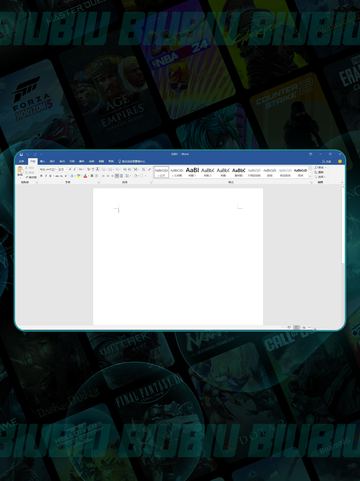This screenshot has height=481, width=360.
Task: Expand the styles gallery with the More arrow
Action: [x=310, y=176]
